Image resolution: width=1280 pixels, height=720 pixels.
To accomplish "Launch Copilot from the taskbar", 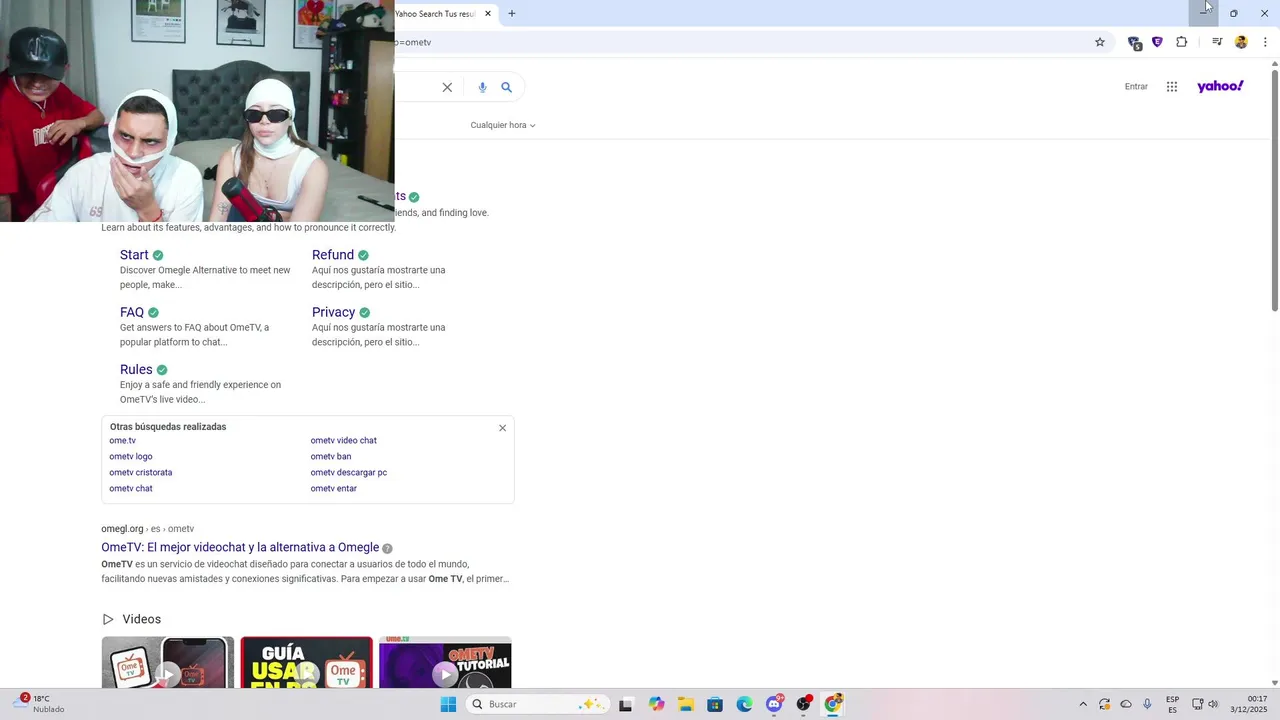I will [x=656, y=704].
